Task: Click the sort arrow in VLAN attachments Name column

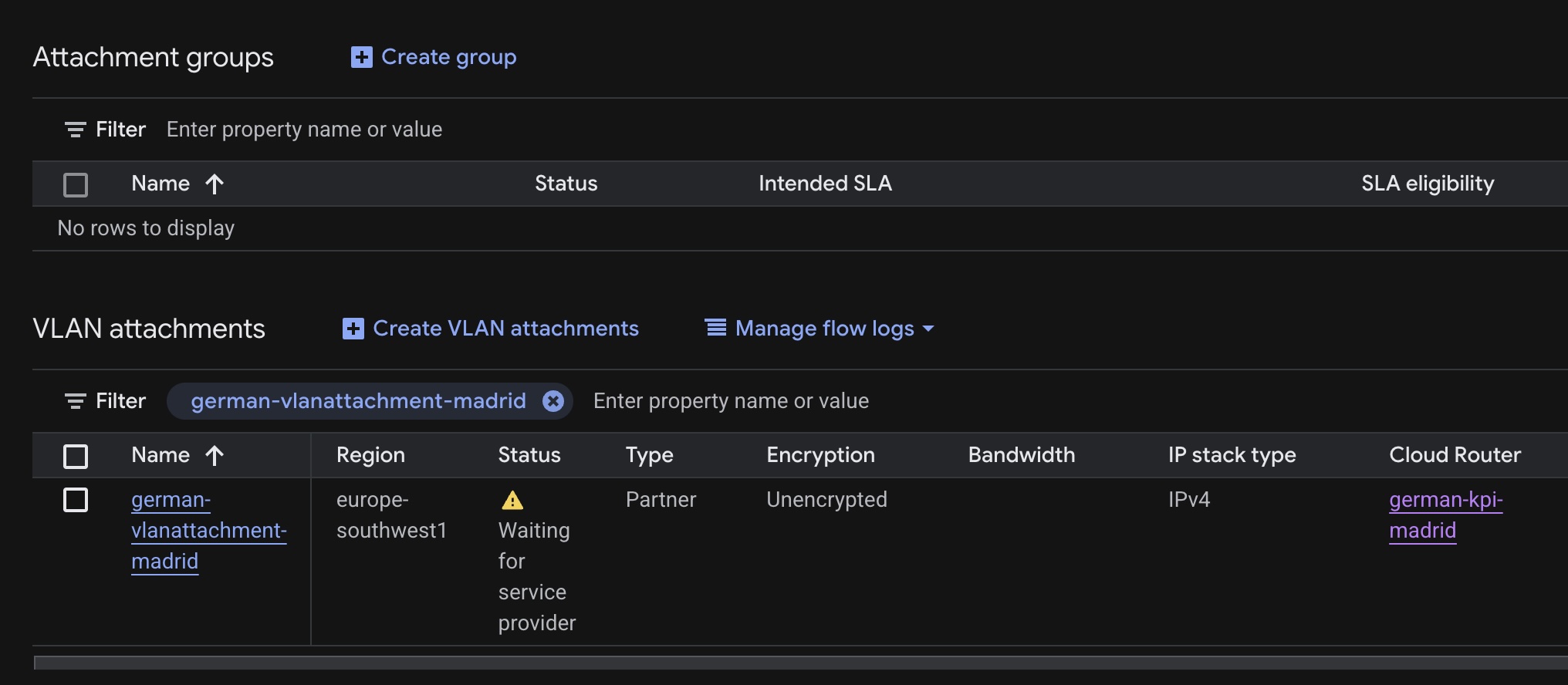Action: click(215, 455)
